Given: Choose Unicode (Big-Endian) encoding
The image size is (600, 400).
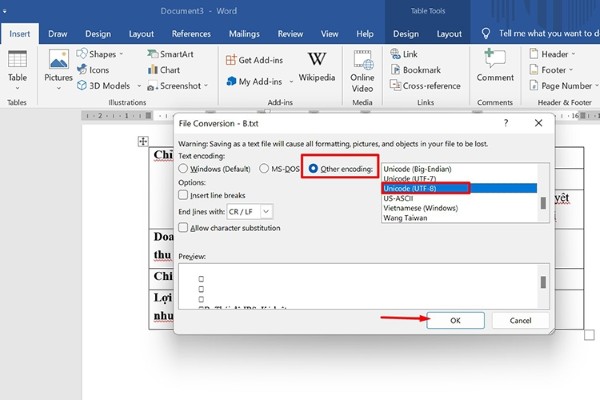Looking at the screenshot, I should [x=459, y=169].
